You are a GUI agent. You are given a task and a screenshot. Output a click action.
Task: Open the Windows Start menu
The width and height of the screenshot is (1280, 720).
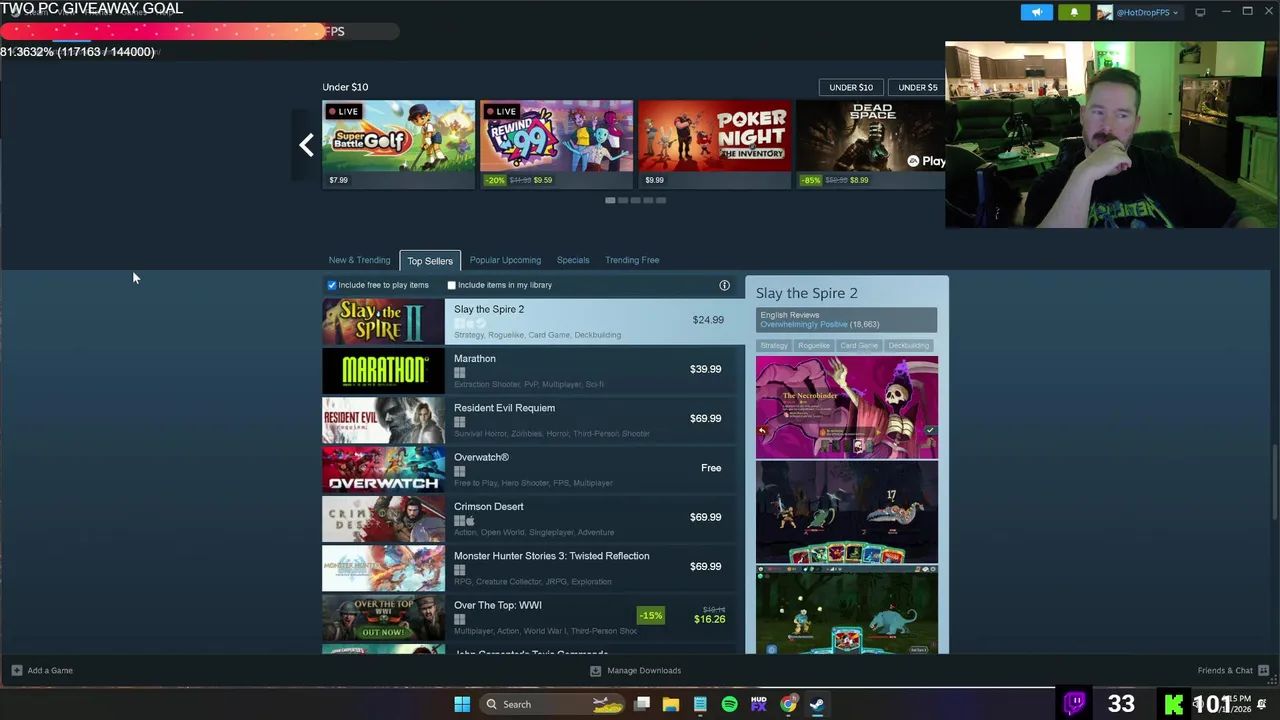(462, 704)
